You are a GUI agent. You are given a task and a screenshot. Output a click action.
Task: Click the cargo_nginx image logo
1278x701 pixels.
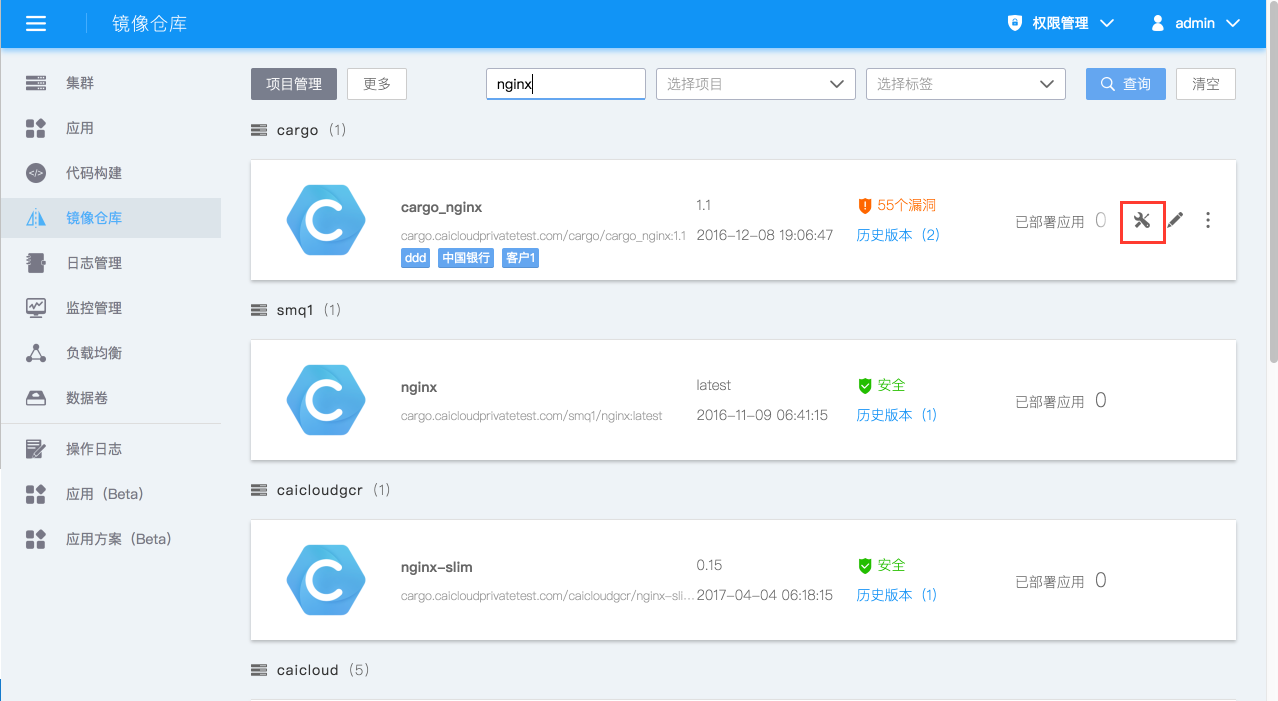325,220
